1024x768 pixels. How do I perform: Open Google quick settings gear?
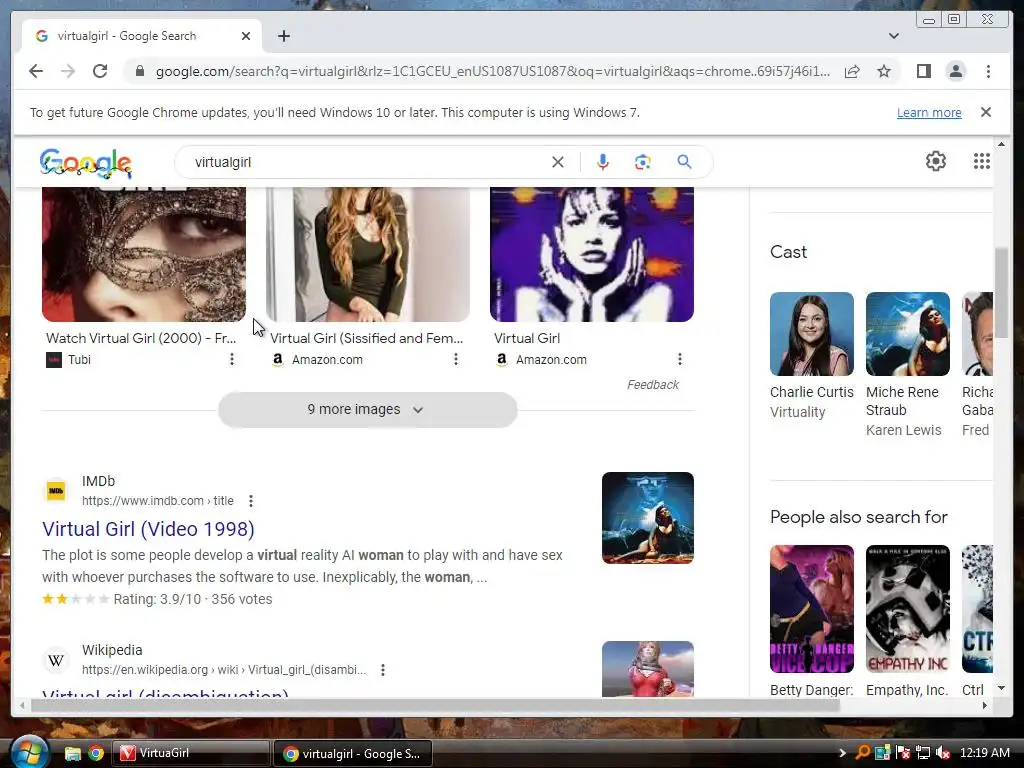click(935, 161)
